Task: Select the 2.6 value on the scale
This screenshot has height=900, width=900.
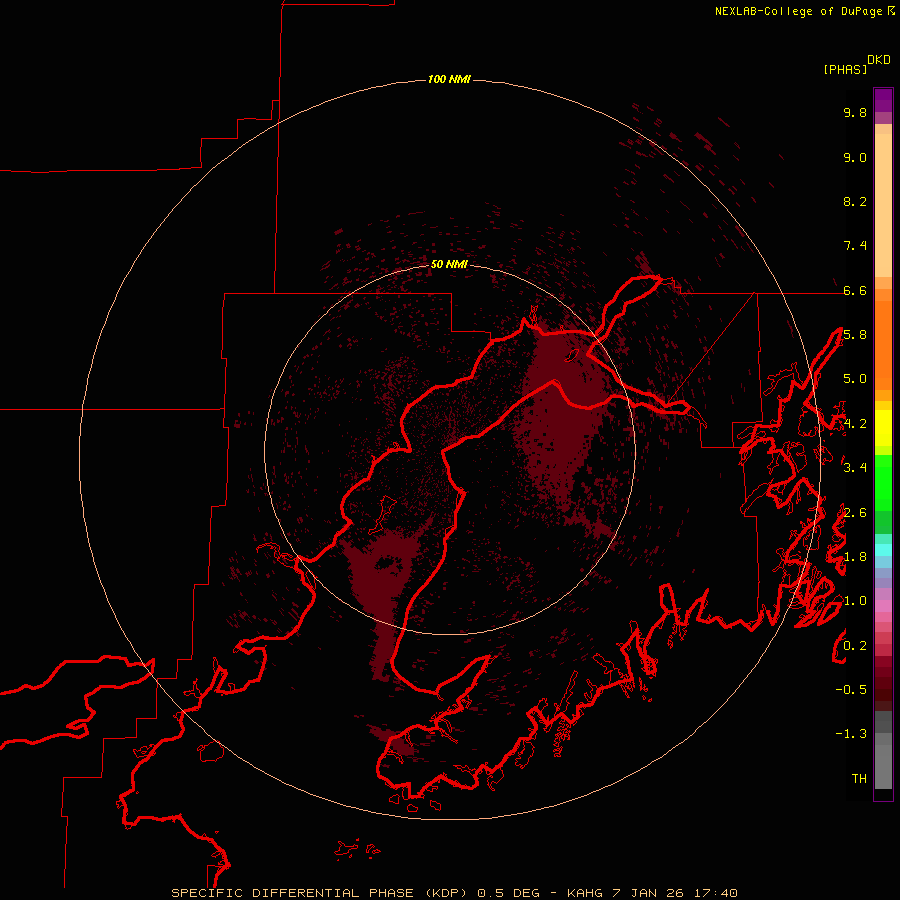Action: [x=855, y=513]
